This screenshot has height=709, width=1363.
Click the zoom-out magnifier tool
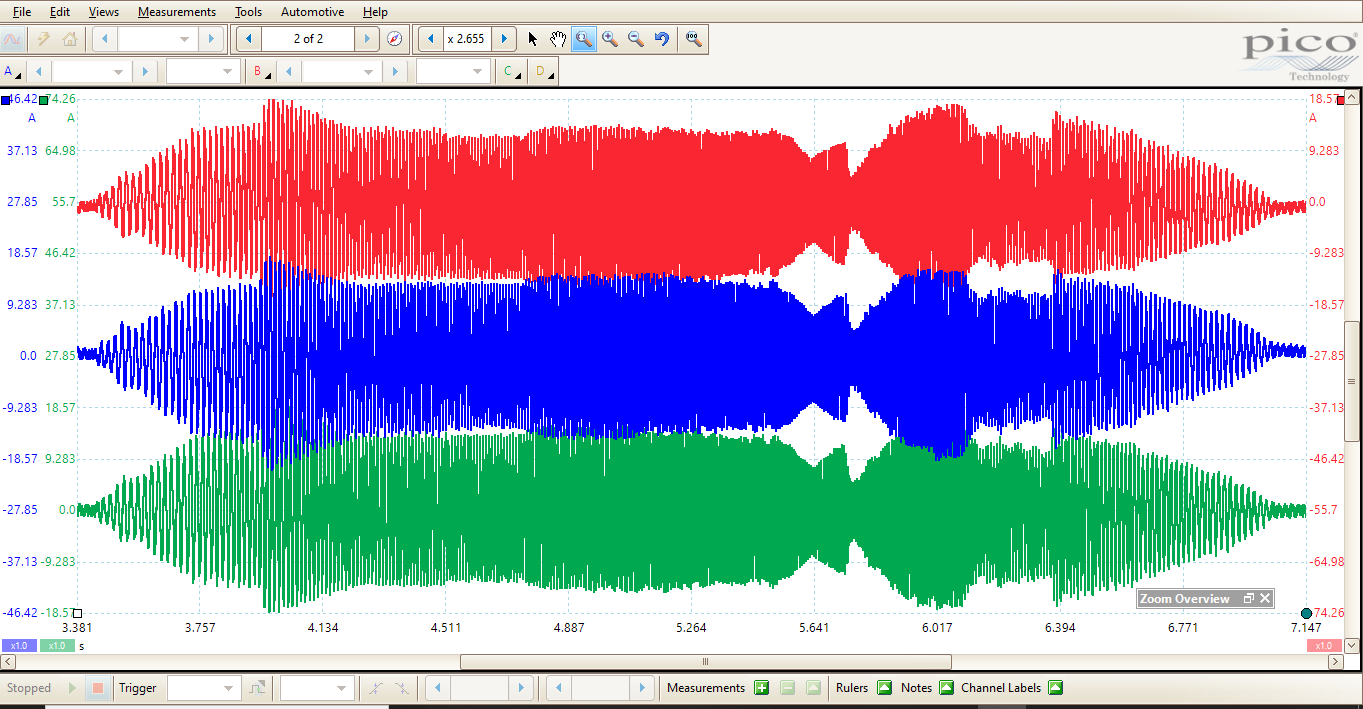pyautogui.click(x=635, y=39)
